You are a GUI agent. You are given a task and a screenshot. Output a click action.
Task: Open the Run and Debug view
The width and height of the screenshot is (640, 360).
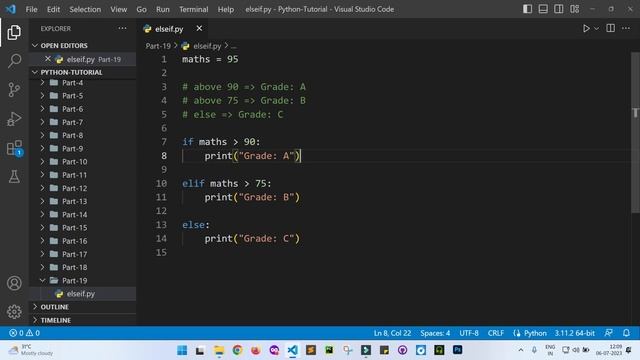(x=14, y=119)
